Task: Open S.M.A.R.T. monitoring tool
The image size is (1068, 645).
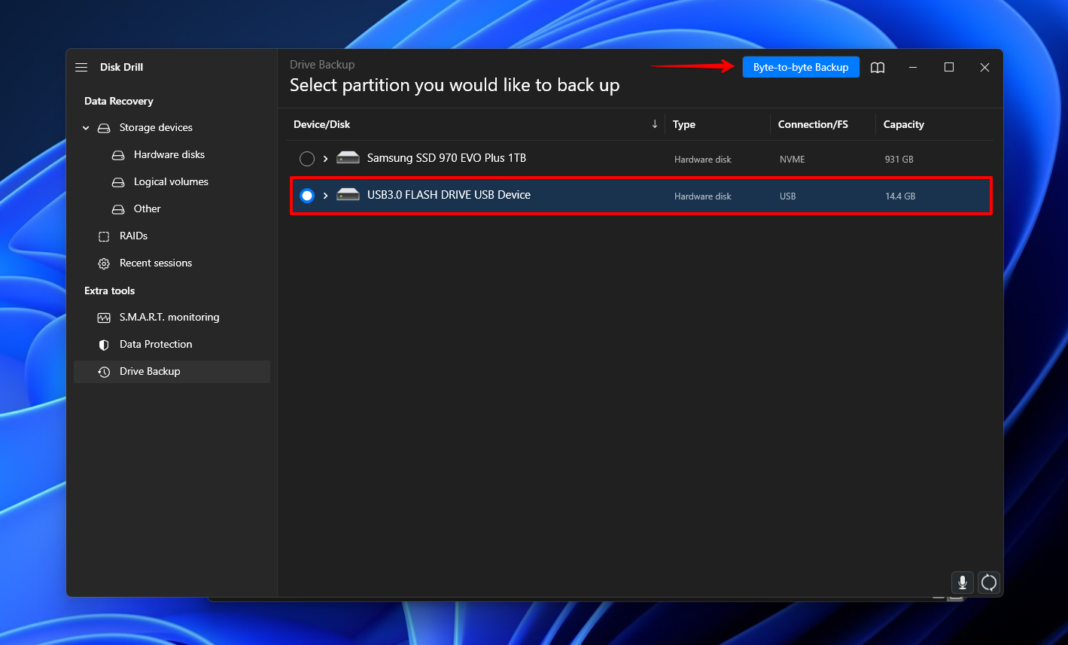Action: click(169, 317)
